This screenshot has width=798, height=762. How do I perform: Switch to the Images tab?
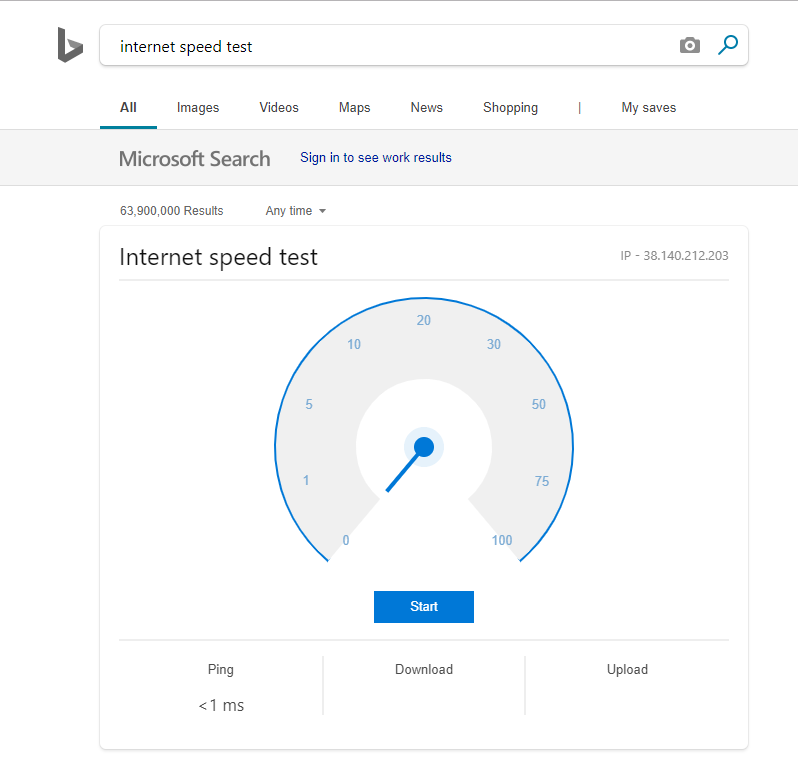point(198,107)
